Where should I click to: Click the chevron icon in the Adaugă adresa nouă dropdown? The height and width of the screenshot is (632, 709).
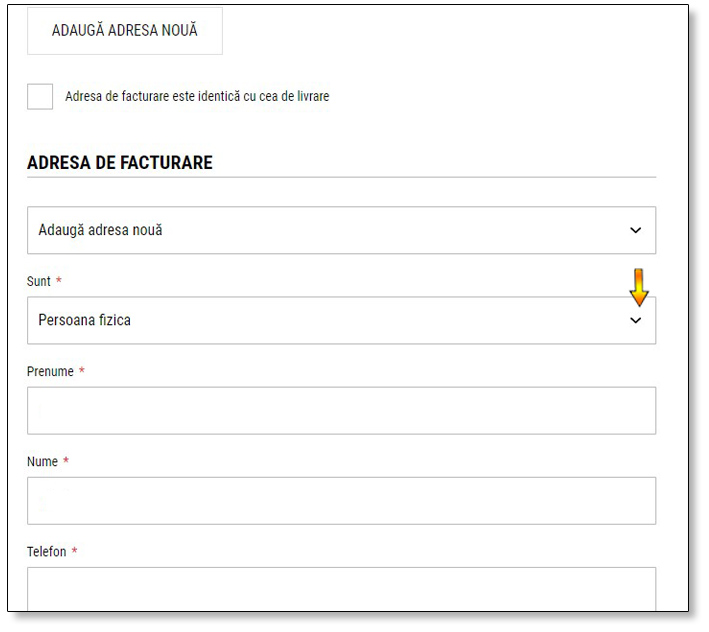635,230
